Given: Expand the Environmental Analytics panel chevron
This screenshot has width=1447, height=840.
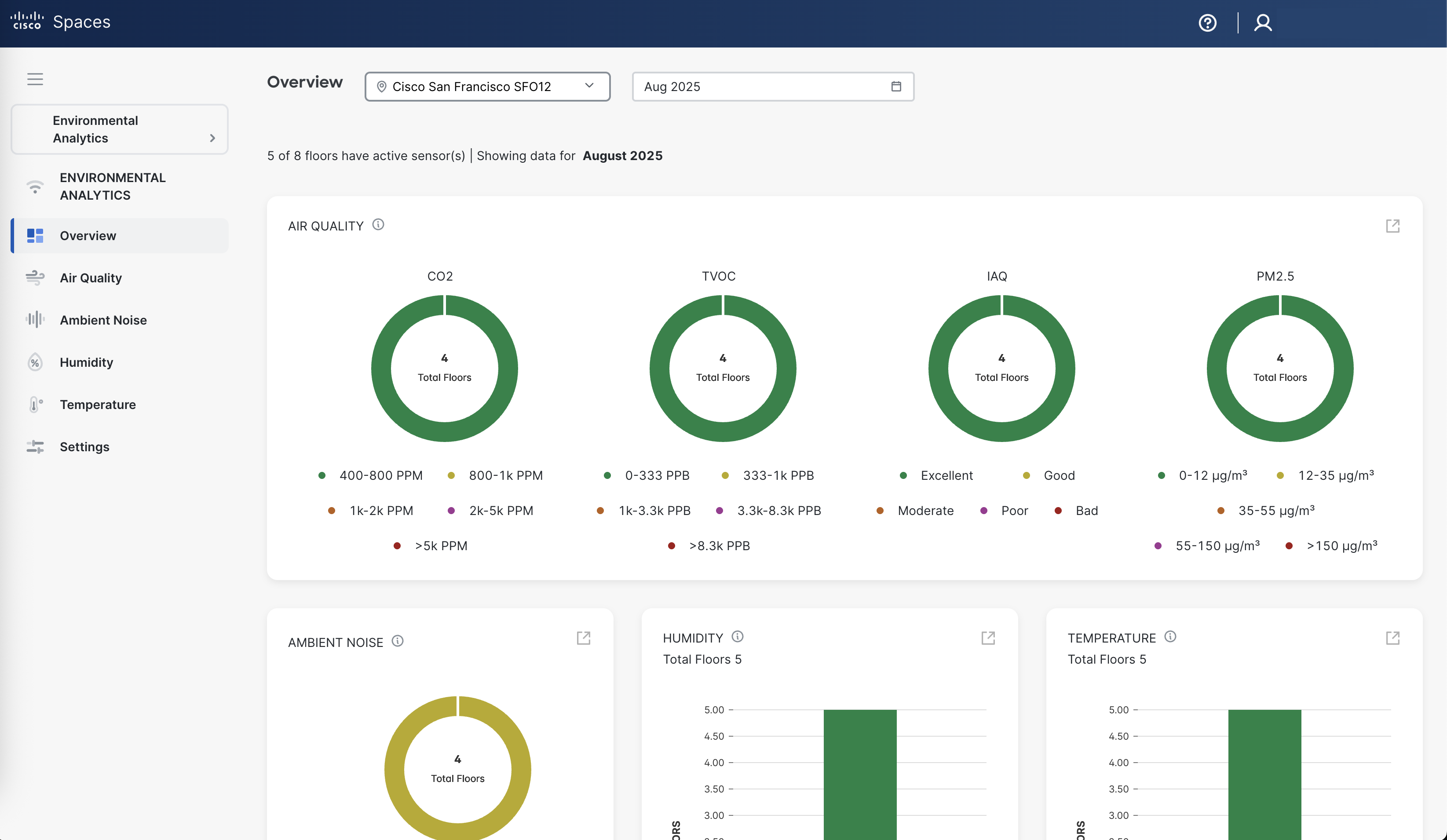Looking at the screenshot, I should point(212,138).
